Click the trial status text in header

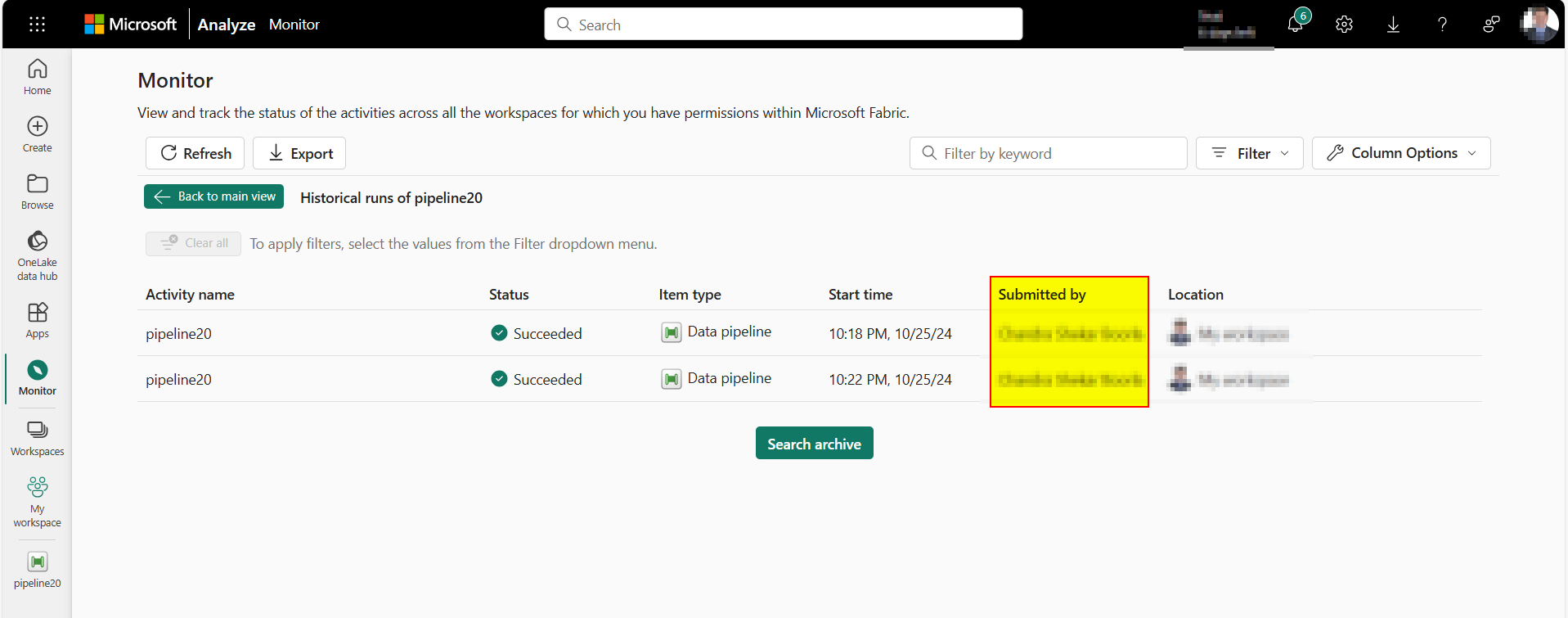[1226, 25]
